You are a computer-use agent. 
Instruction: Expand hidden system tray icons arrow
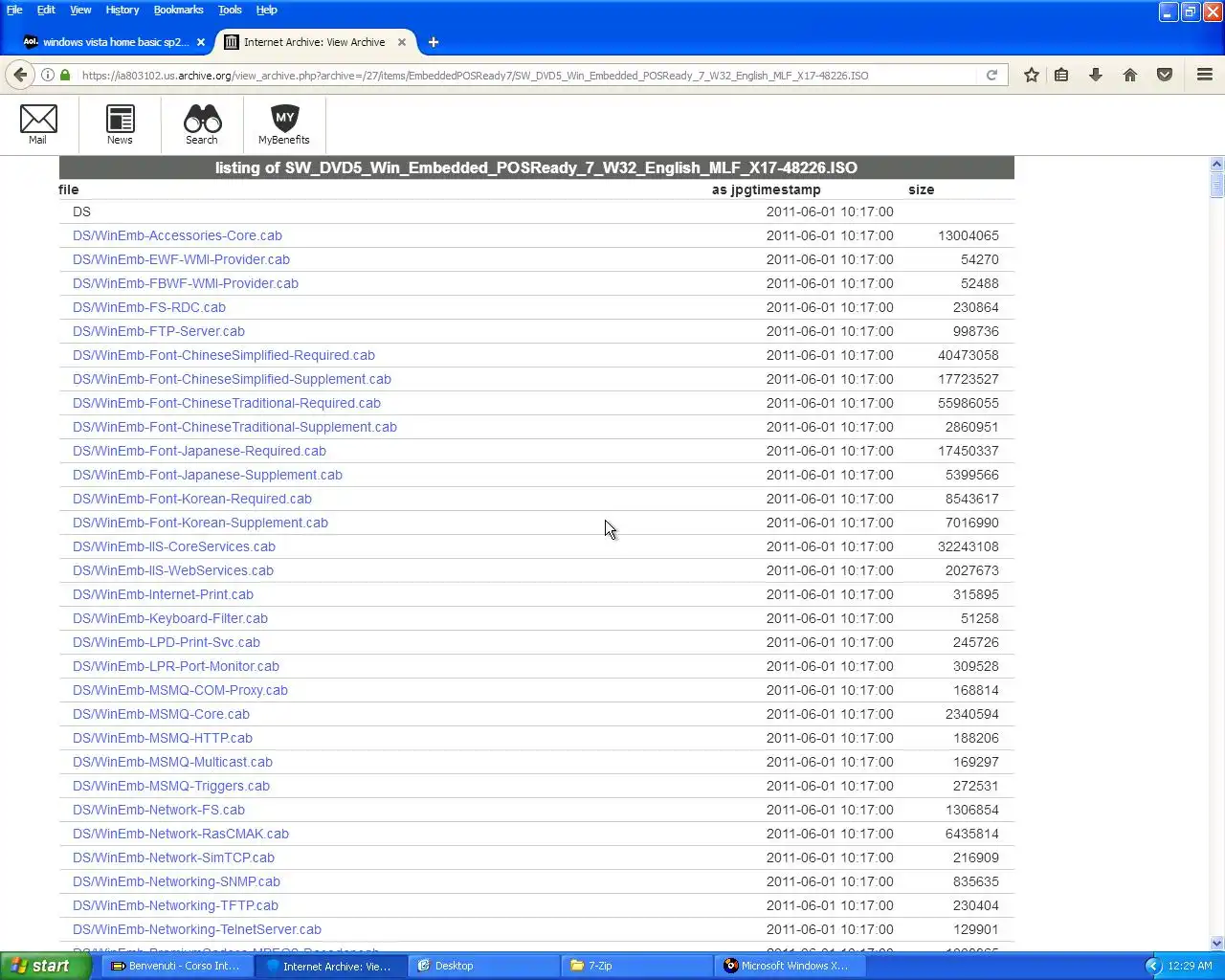1153,966
